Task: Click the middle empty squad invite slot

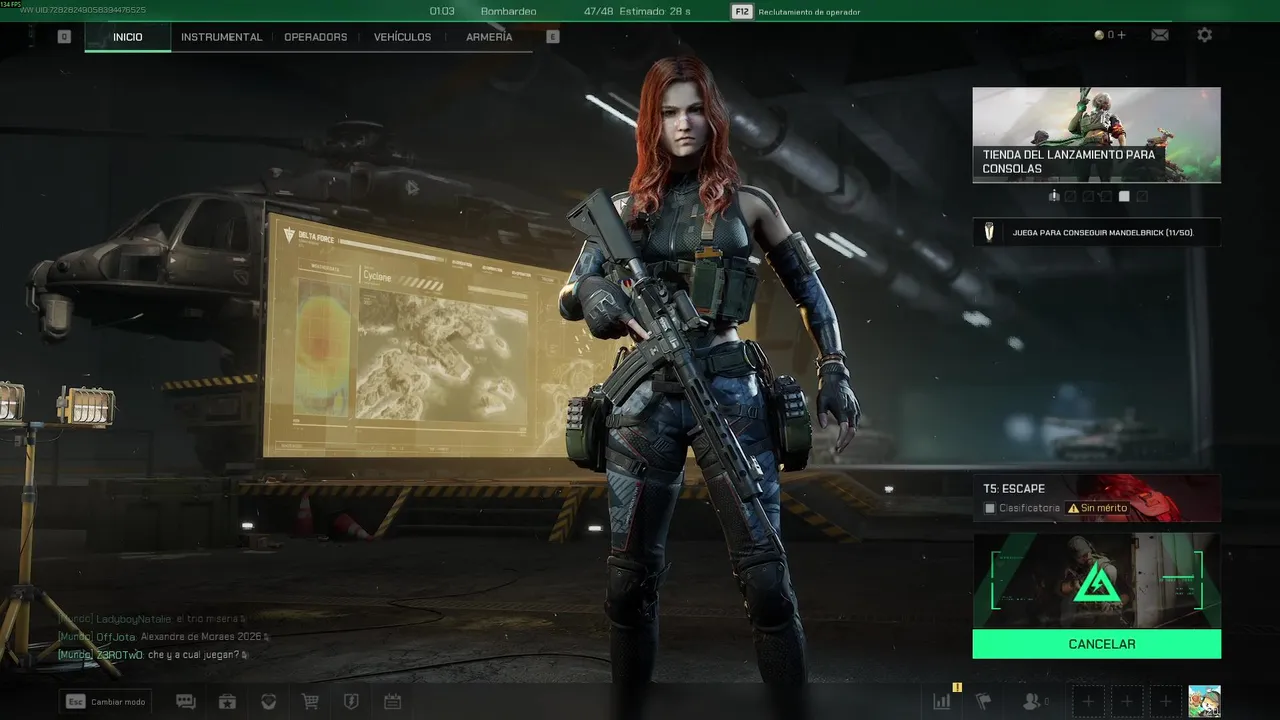Action: click(1127, 702)
